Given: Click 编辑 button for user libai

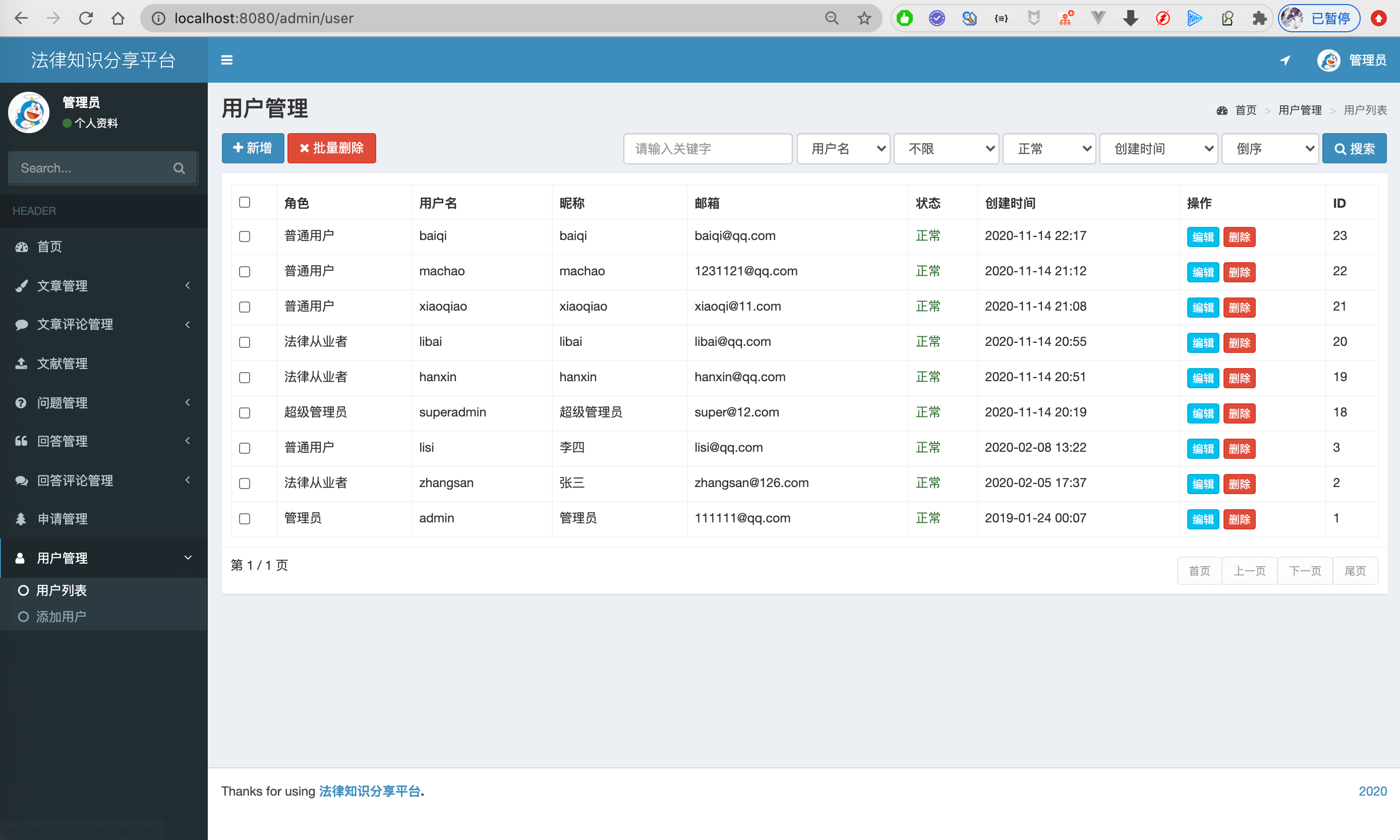Looking at the screenshot, I should coord(1202,343).
